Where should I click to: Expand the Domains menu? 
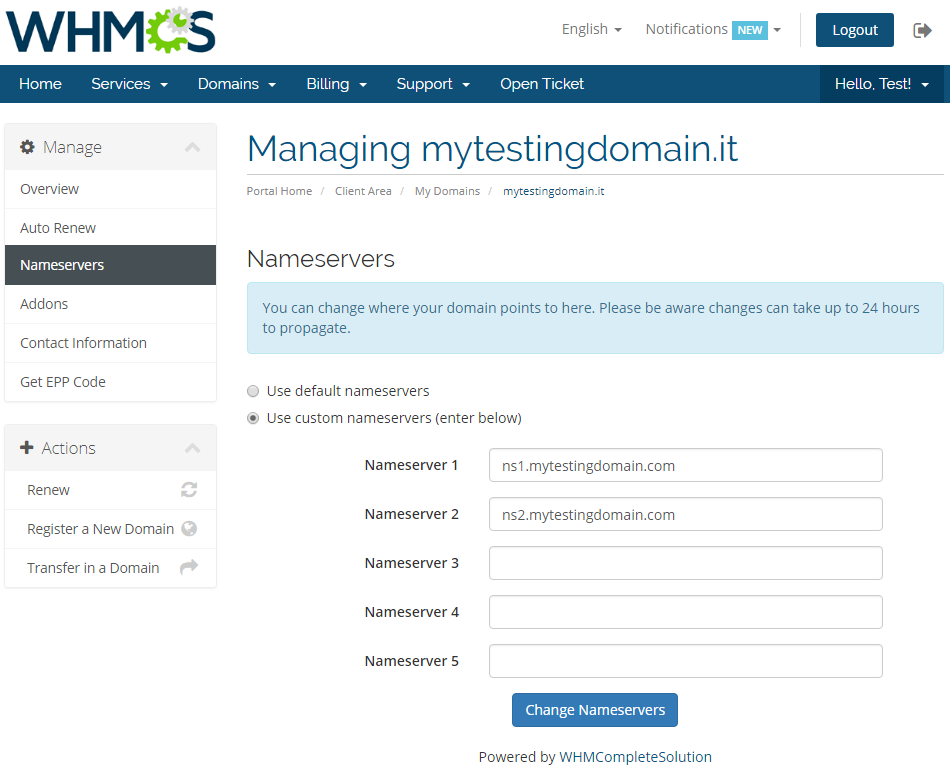coord(237,84)
